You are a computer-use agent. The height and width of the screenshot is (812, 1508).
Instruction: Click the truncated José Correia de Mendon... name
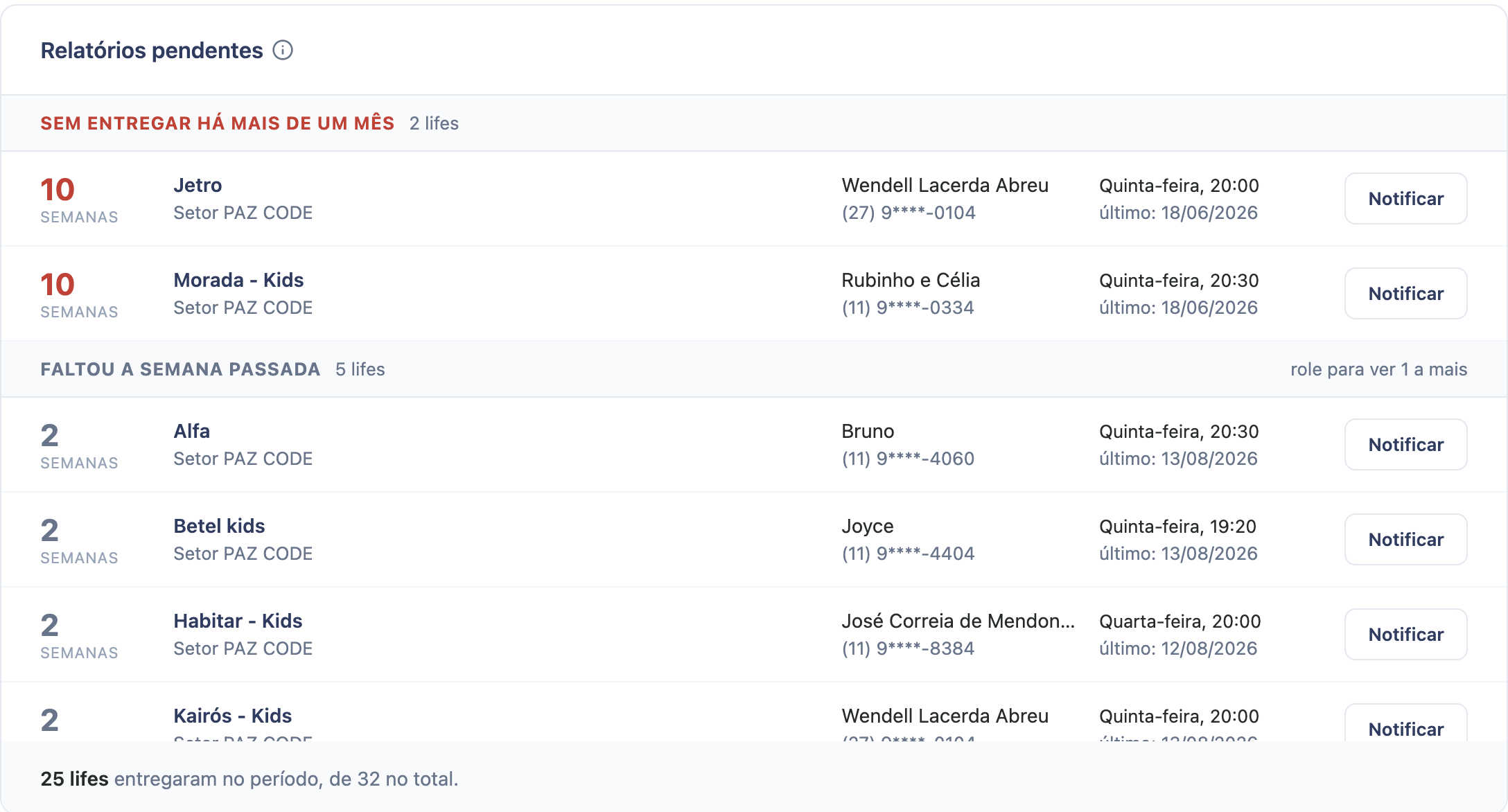click(x=958, y=621)
